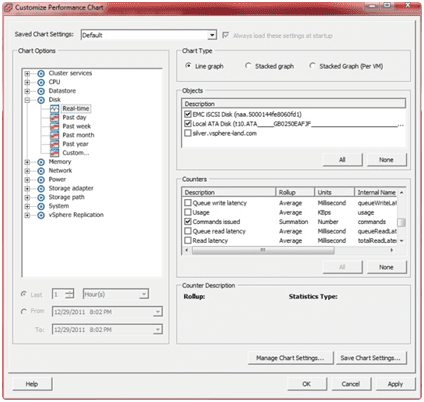Click Save Chart Settings... button

[x=371, y=358]
